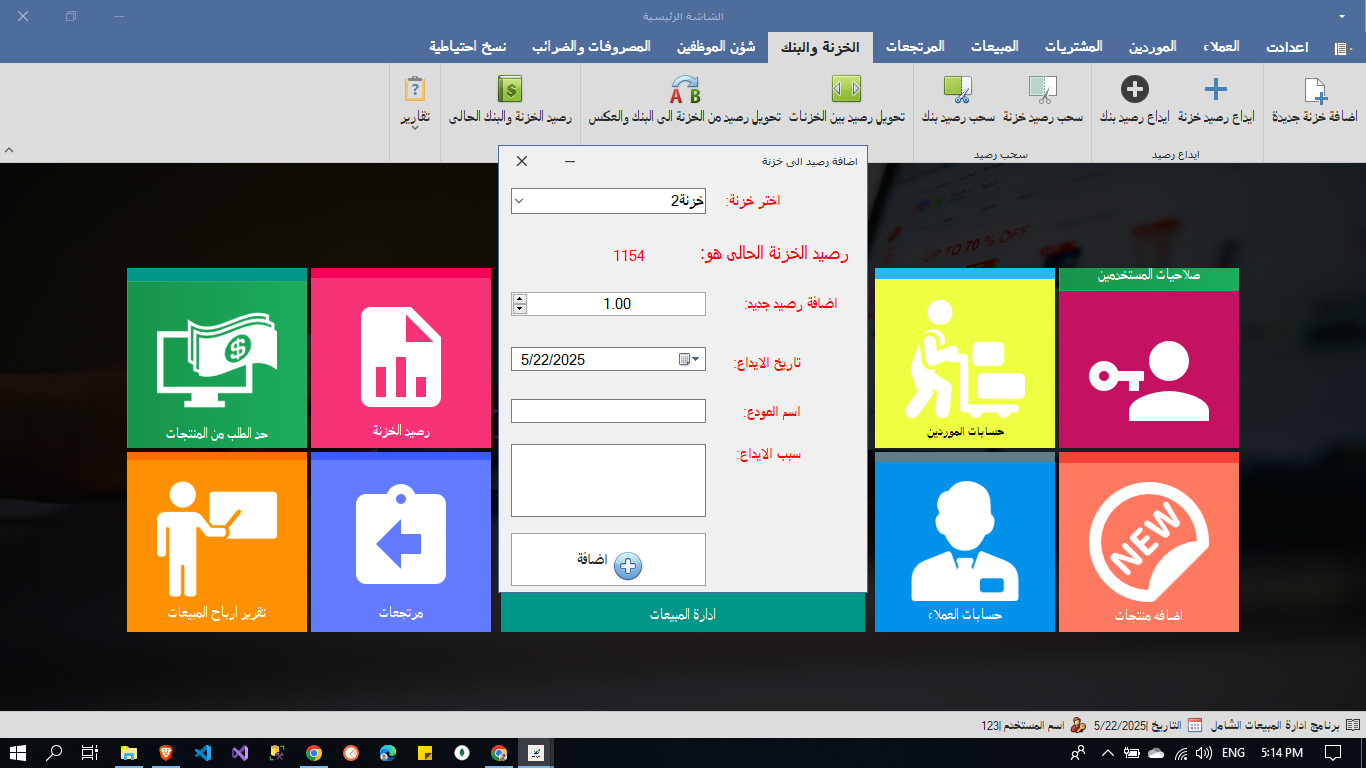1366x768 pixels.
Task: Expand the تقارير dropdown chevron
Action: (413, 128)
